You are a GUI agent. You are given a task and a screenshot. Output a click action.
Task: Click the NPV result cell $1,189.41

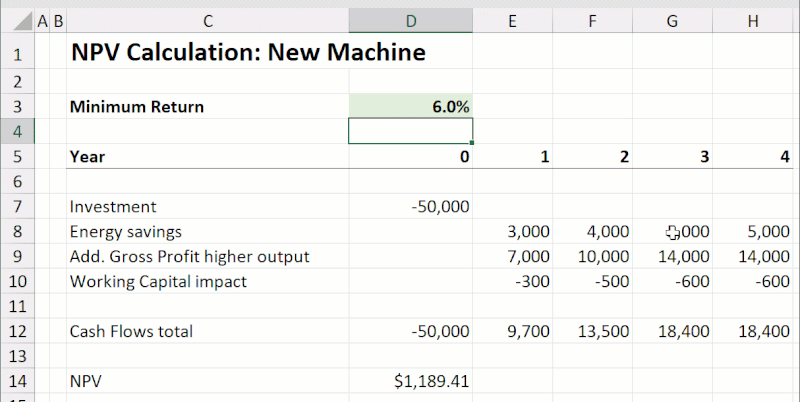411,381
